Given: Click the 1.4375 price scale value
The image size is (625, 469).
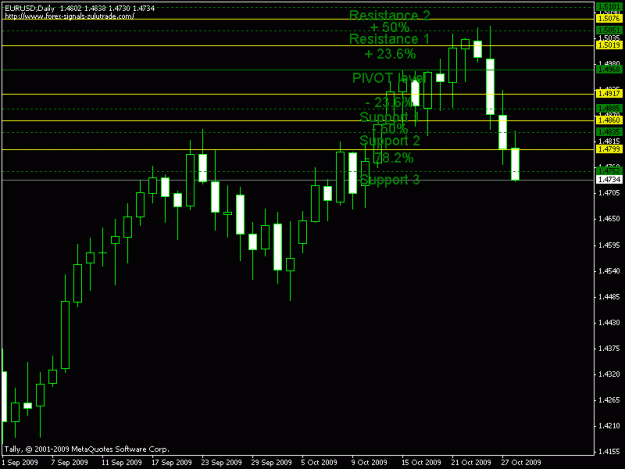Looking at the screenshot, I should coord(609,349).
